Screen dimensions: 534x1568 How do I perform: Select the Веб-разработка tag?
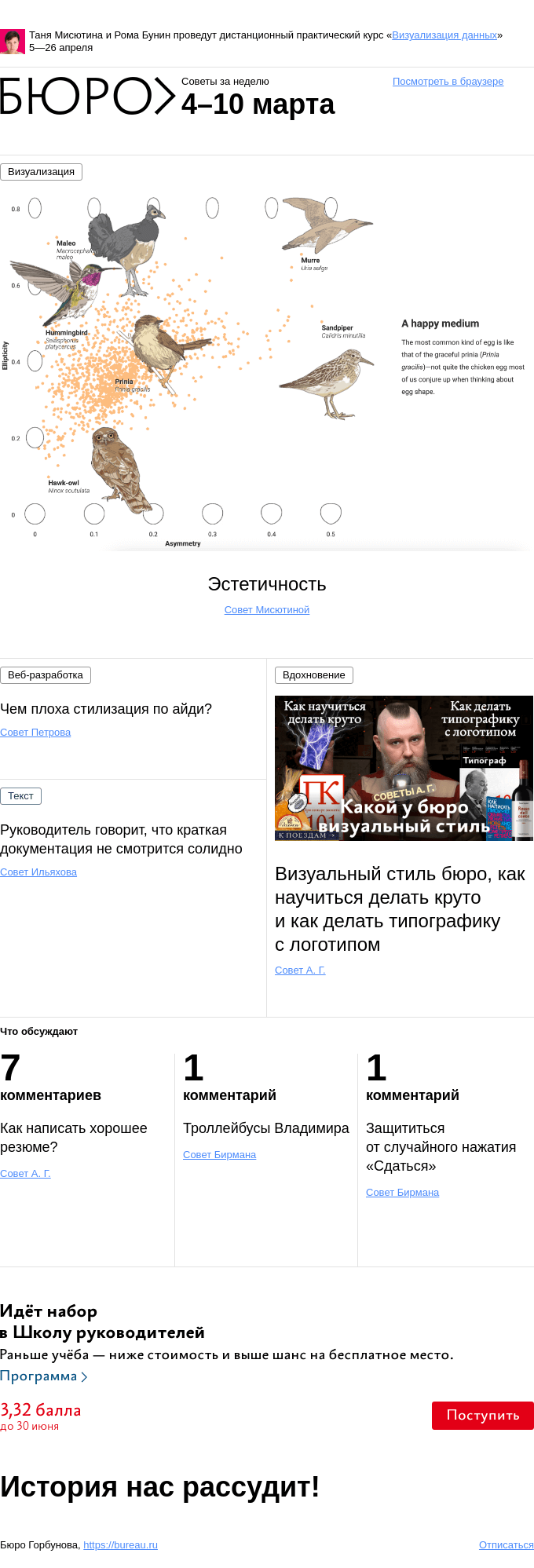pyautogui.click(x=46, y=675)
